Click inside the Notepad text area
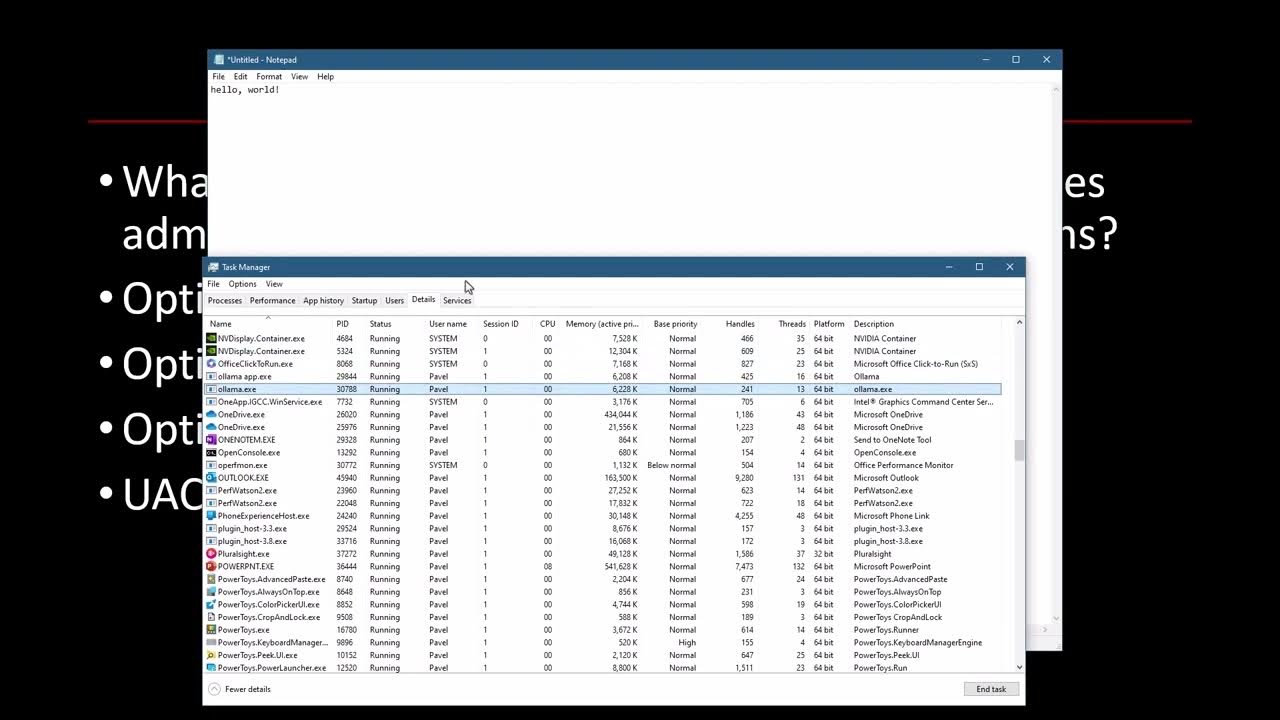The height and width of the screenshot is (720, 1280). click(630, 170)
